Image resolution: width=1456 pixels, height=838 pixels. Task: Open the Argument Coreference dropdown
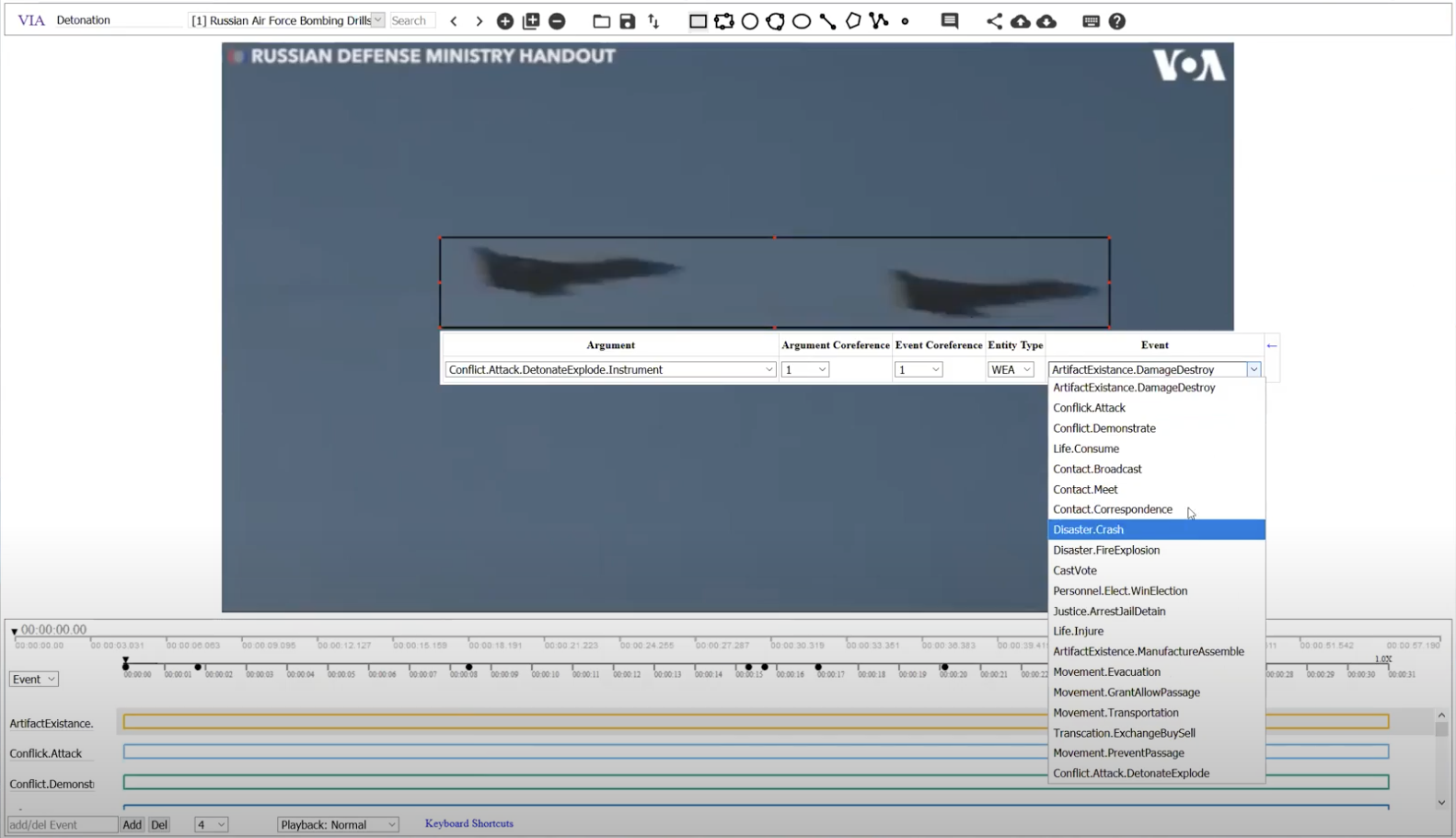coord(805,369)
